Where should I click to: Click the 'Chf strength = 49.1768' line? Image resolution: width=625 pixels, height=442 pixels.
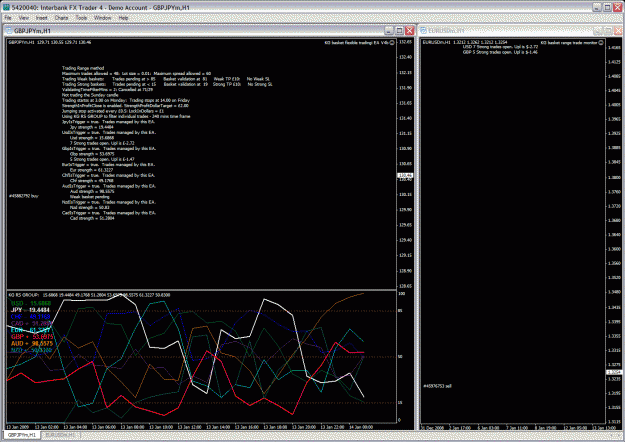click(x=92, y=181)
